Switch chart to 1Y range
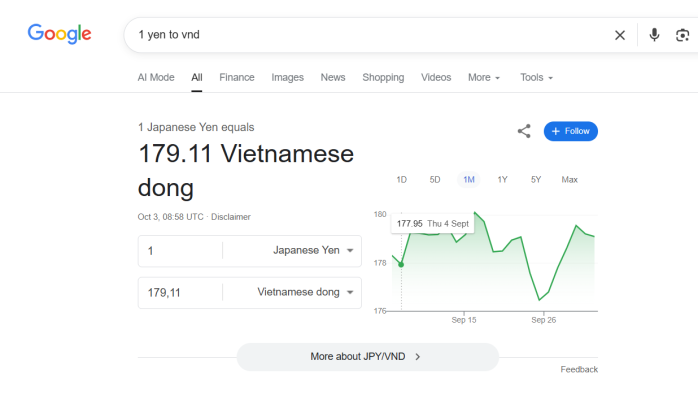 (503, 180)
